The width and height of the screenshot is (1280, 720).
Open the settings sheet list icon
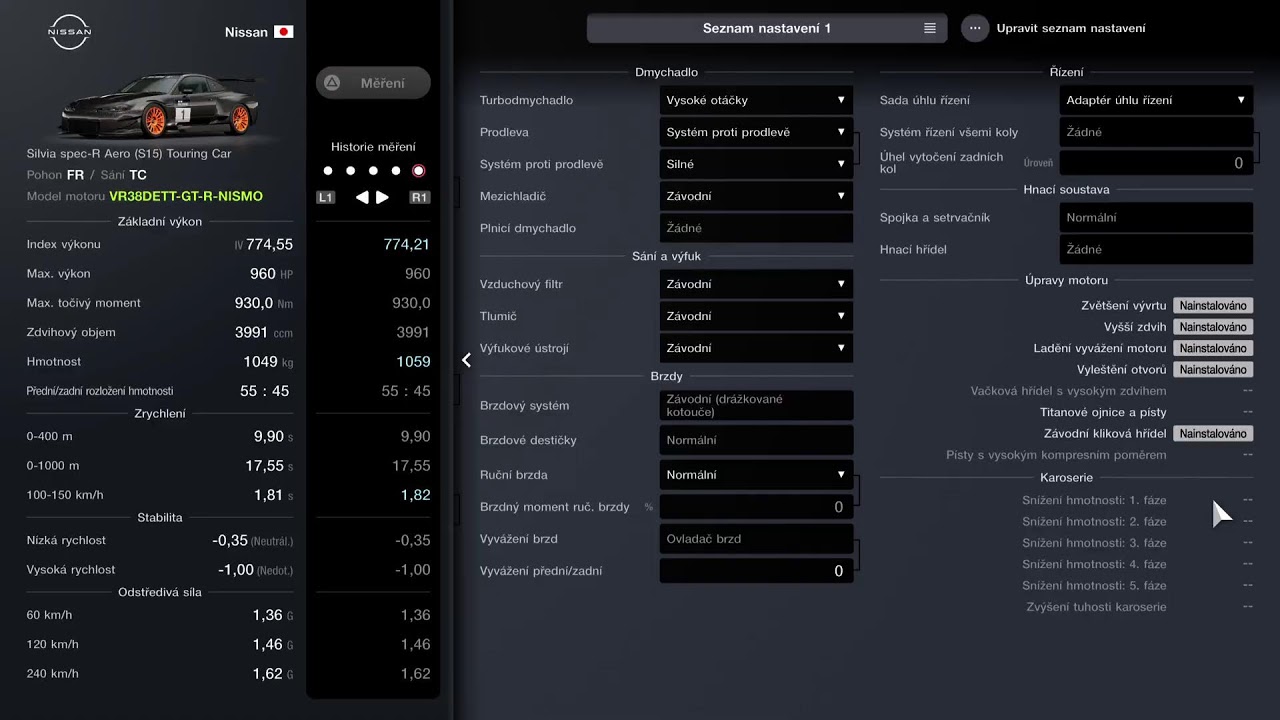point(930,28)
